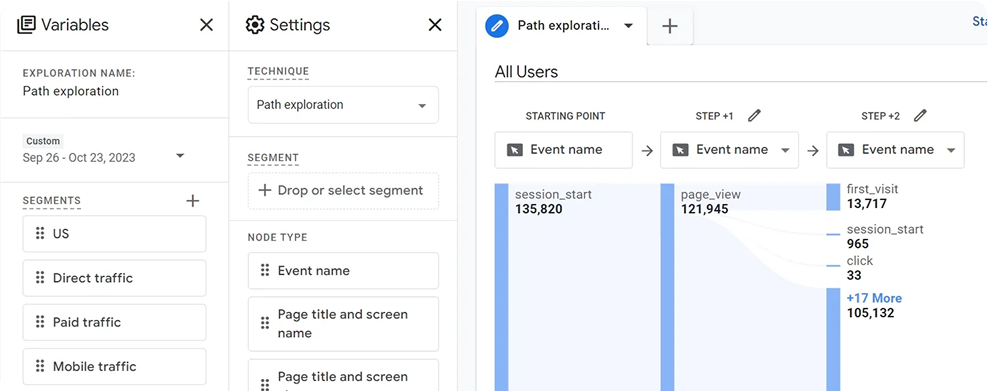The height and width of the screenshot is (392, 988).
Task: Click the page_view node bar
Action: 667,287
